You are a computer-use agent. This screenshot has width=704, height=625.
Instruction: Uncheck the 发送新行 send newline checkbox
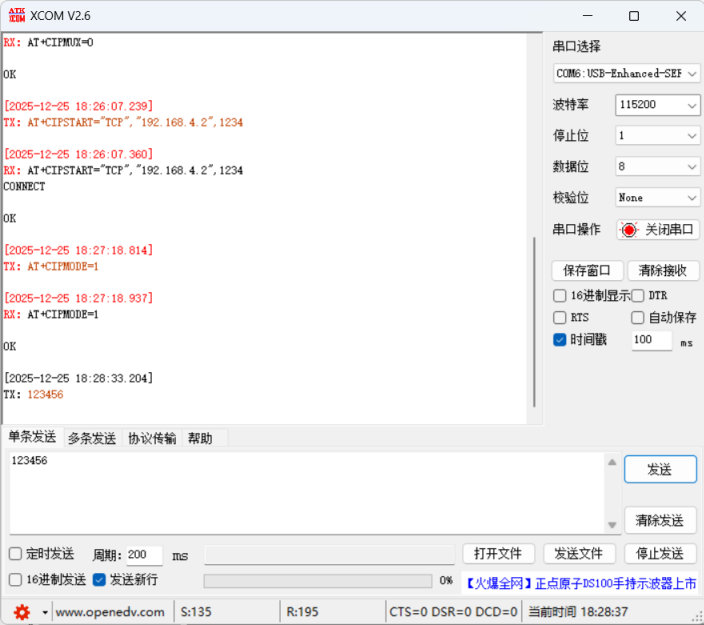pyautogui.click(x=99, y=580)
